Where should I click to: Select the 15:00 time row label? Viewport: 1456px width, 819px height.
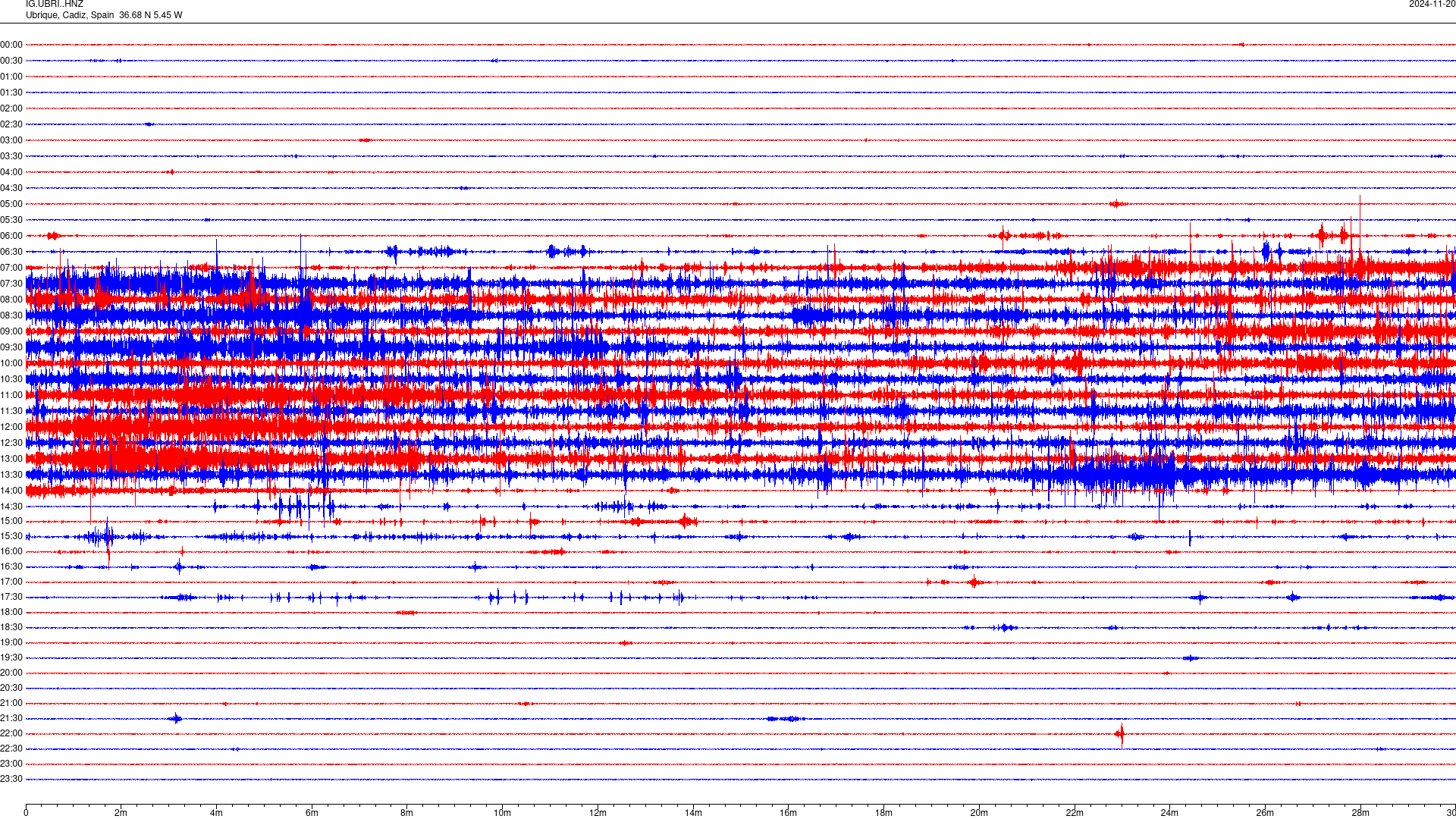pos(11,521)
